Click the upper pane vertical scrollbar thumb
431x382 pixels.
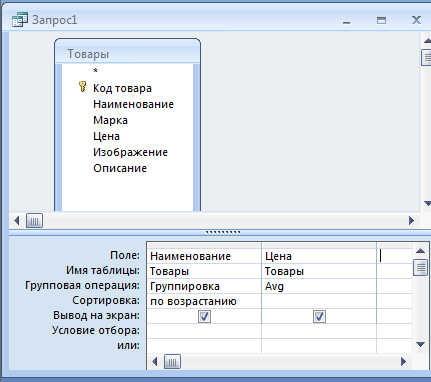click(x=427, y=57)
